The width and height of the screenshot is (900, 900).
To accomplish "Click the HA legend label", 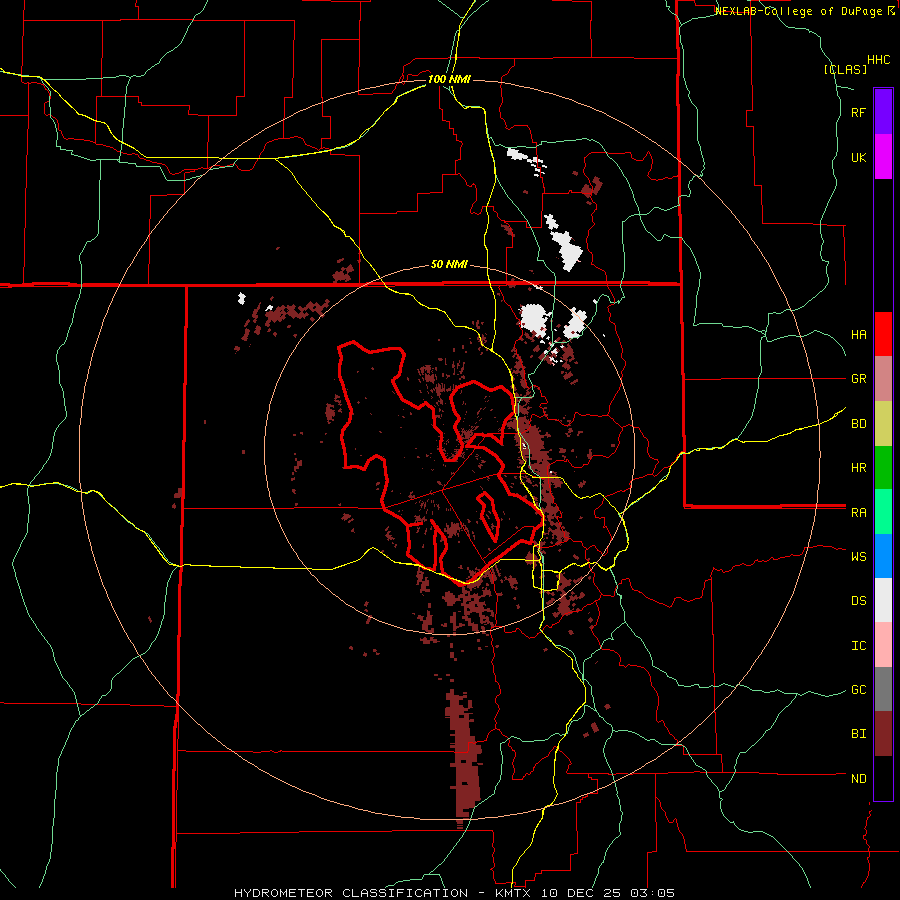I will [858, 335].
